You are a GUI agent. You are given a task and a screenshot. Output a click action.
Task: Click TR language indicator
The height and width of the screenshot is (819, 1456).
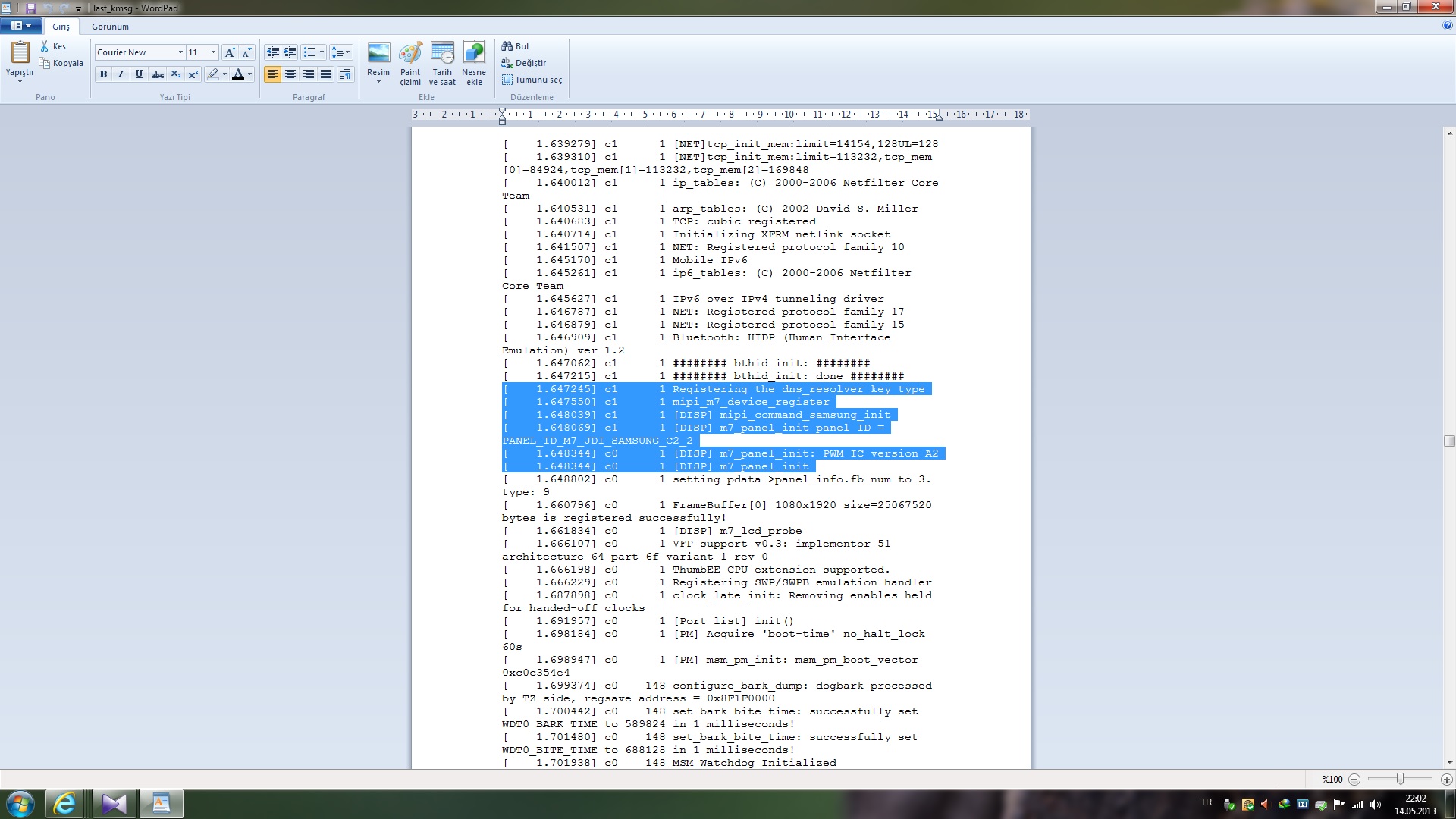[x=1207, y=802]
